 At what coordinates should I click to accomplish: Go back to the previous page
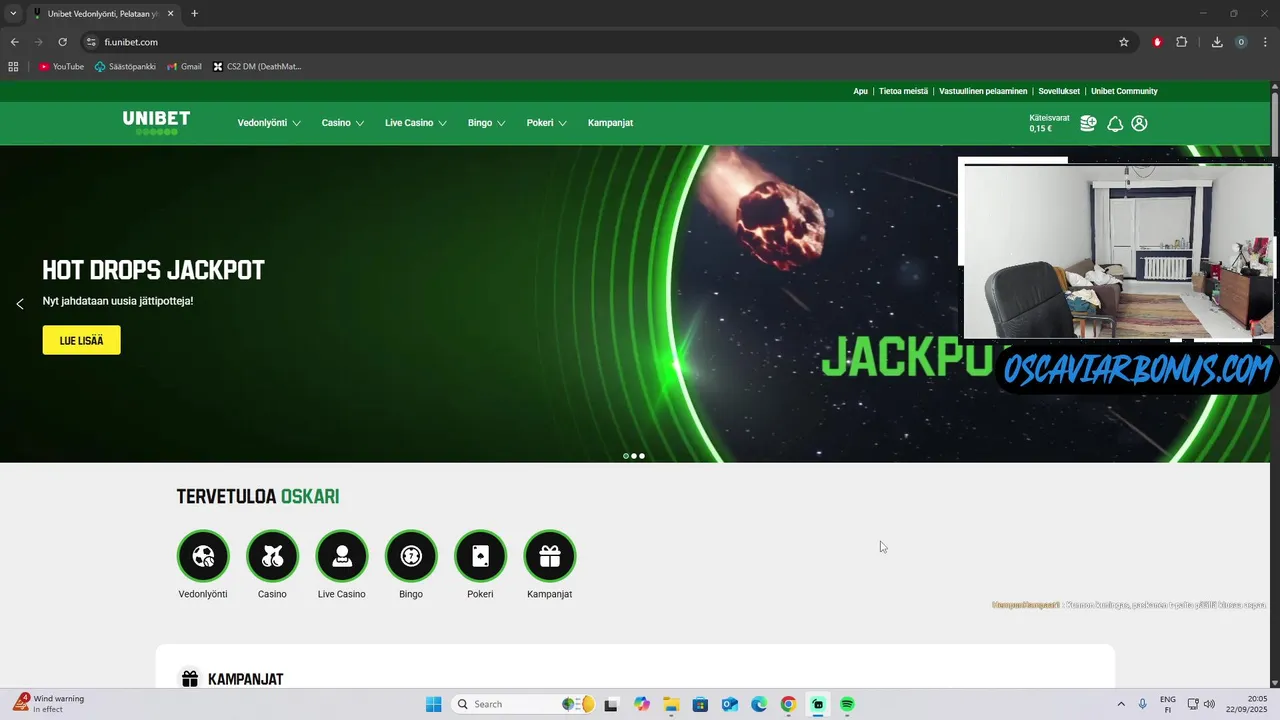(x=14, y=42)
